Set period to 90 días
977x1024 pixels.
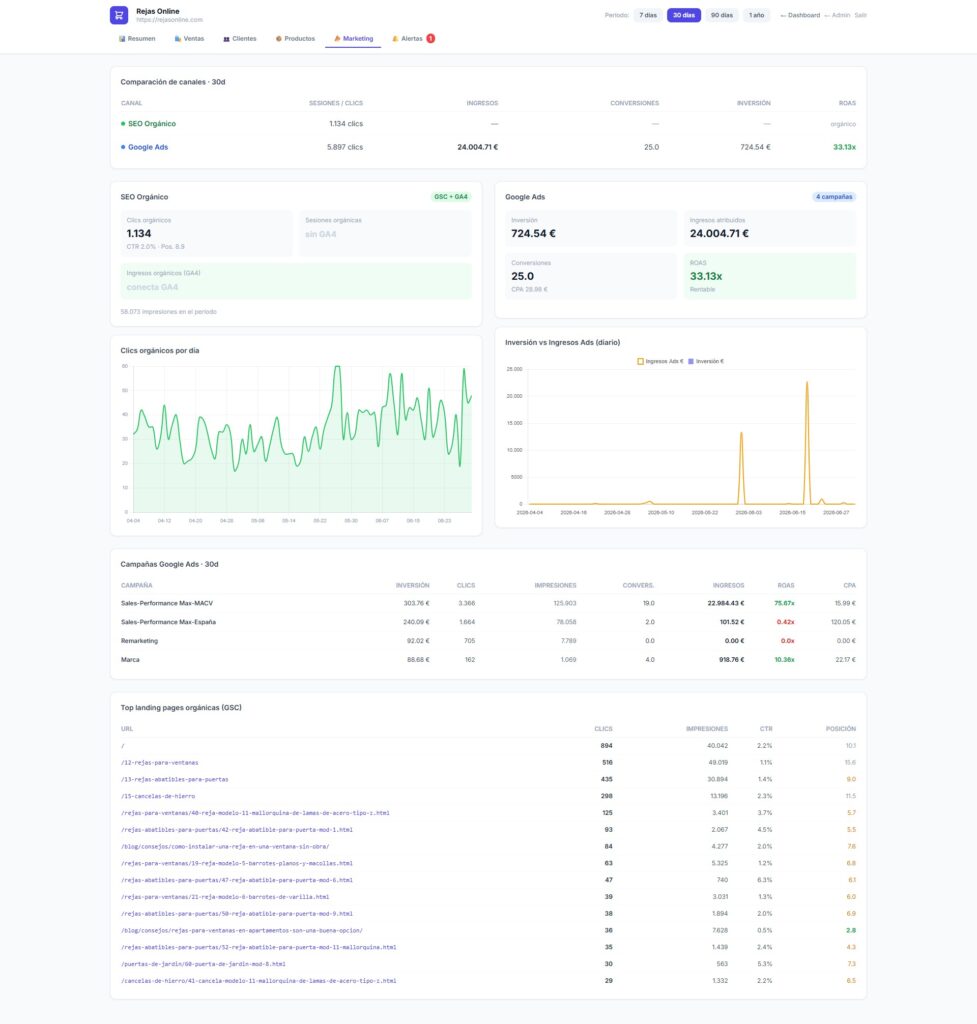click(722, 15)
